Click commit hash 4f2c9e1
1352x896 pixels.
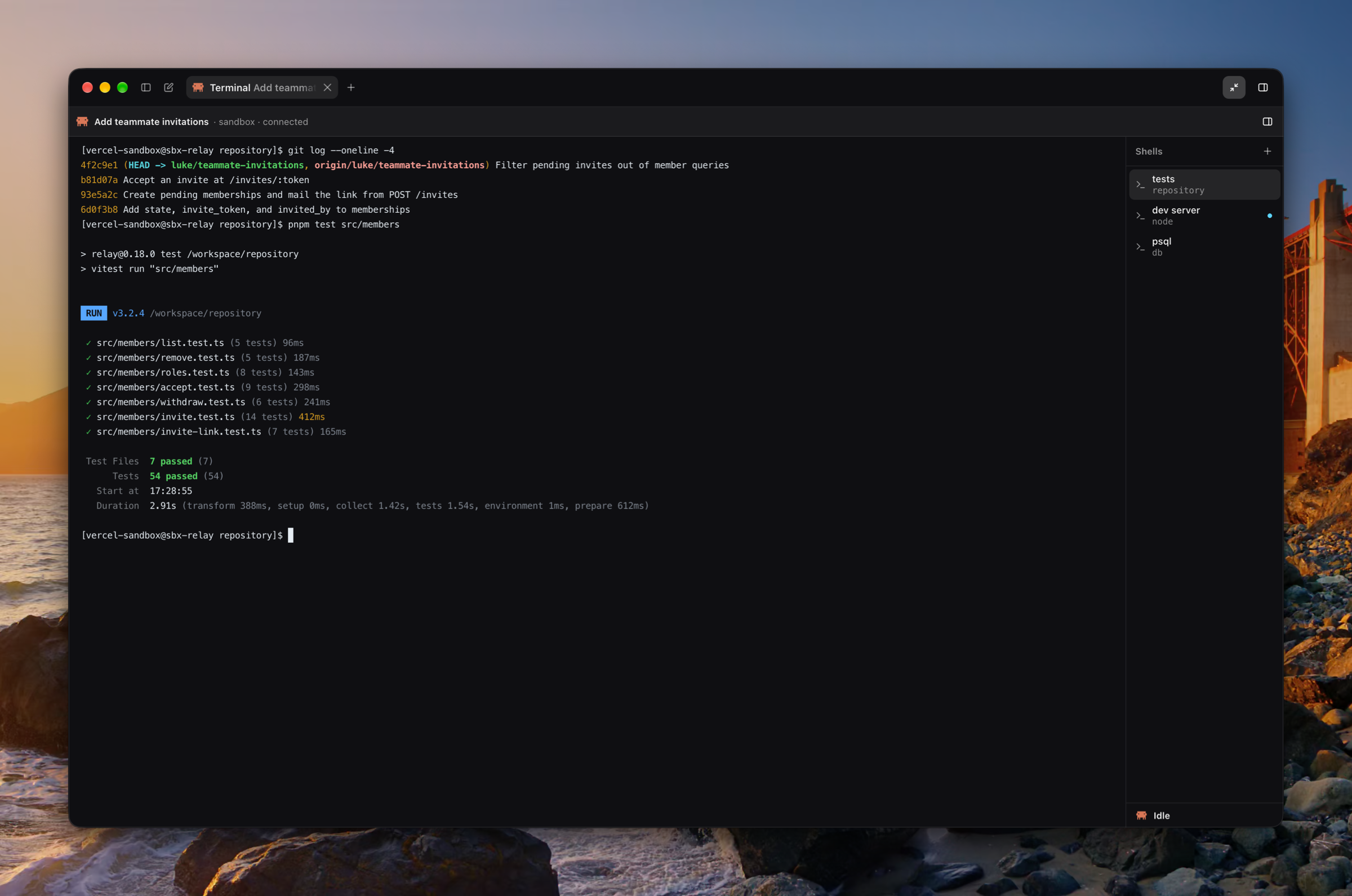click(x=99, y=165)
